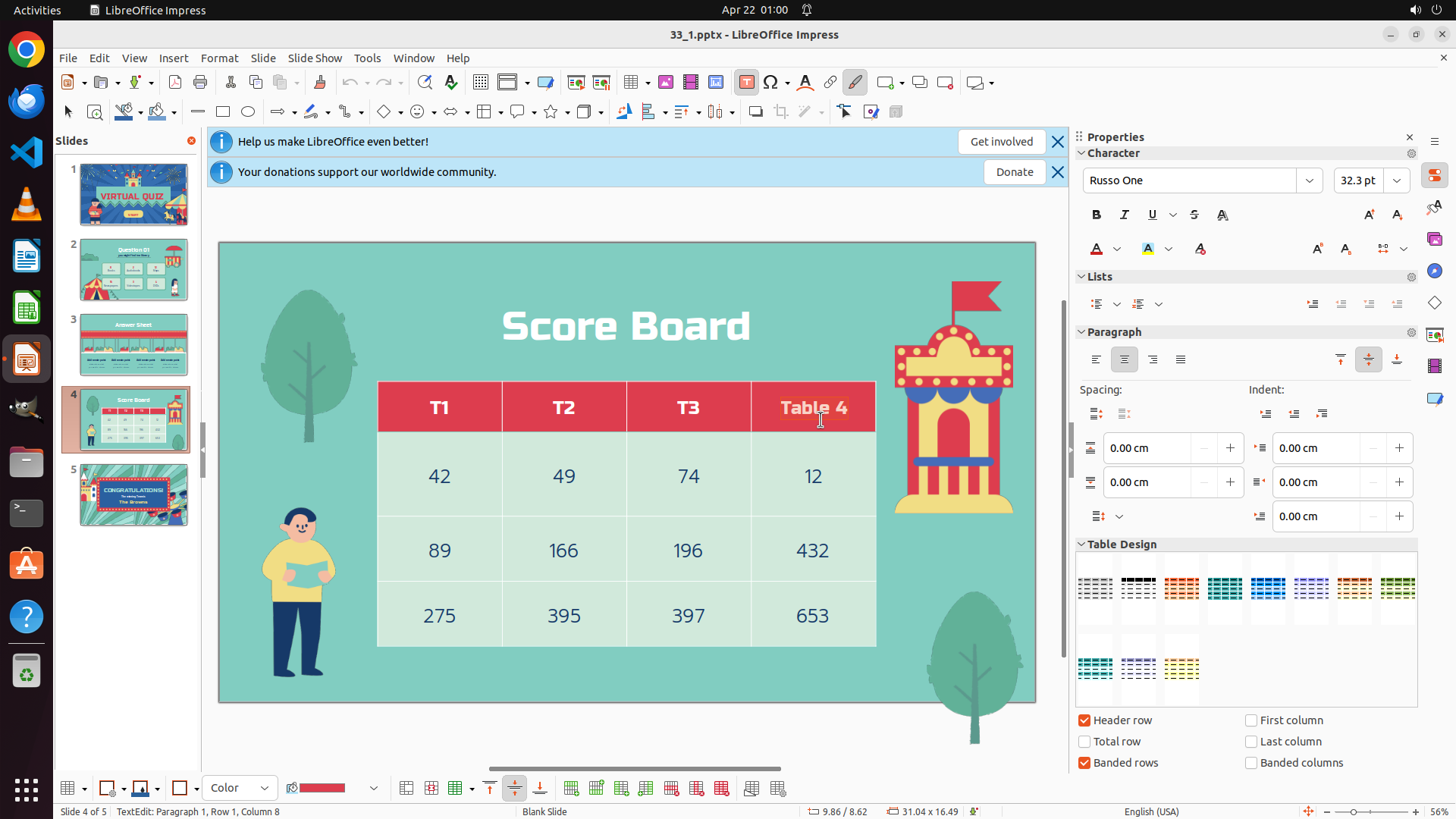Uncheck the Header row checkbox
The image size is (1456, 819).
pos(1084,720)
